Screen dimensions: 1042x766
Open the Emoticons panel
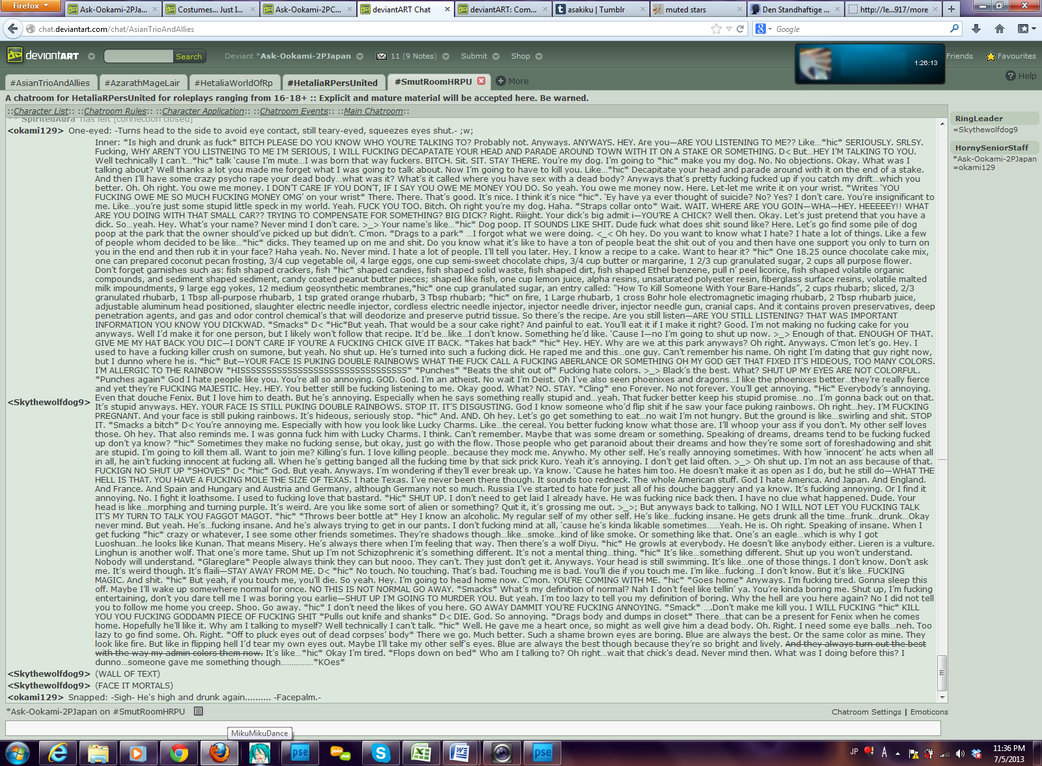tap(929, 712)
